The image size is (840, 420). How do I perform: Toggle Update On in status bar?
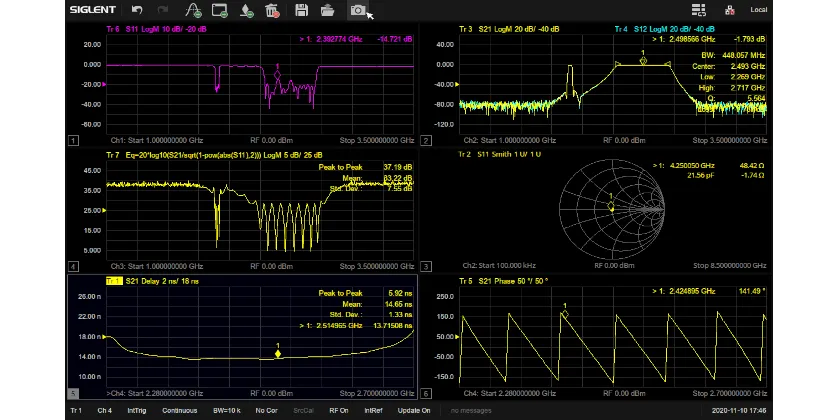414,411
